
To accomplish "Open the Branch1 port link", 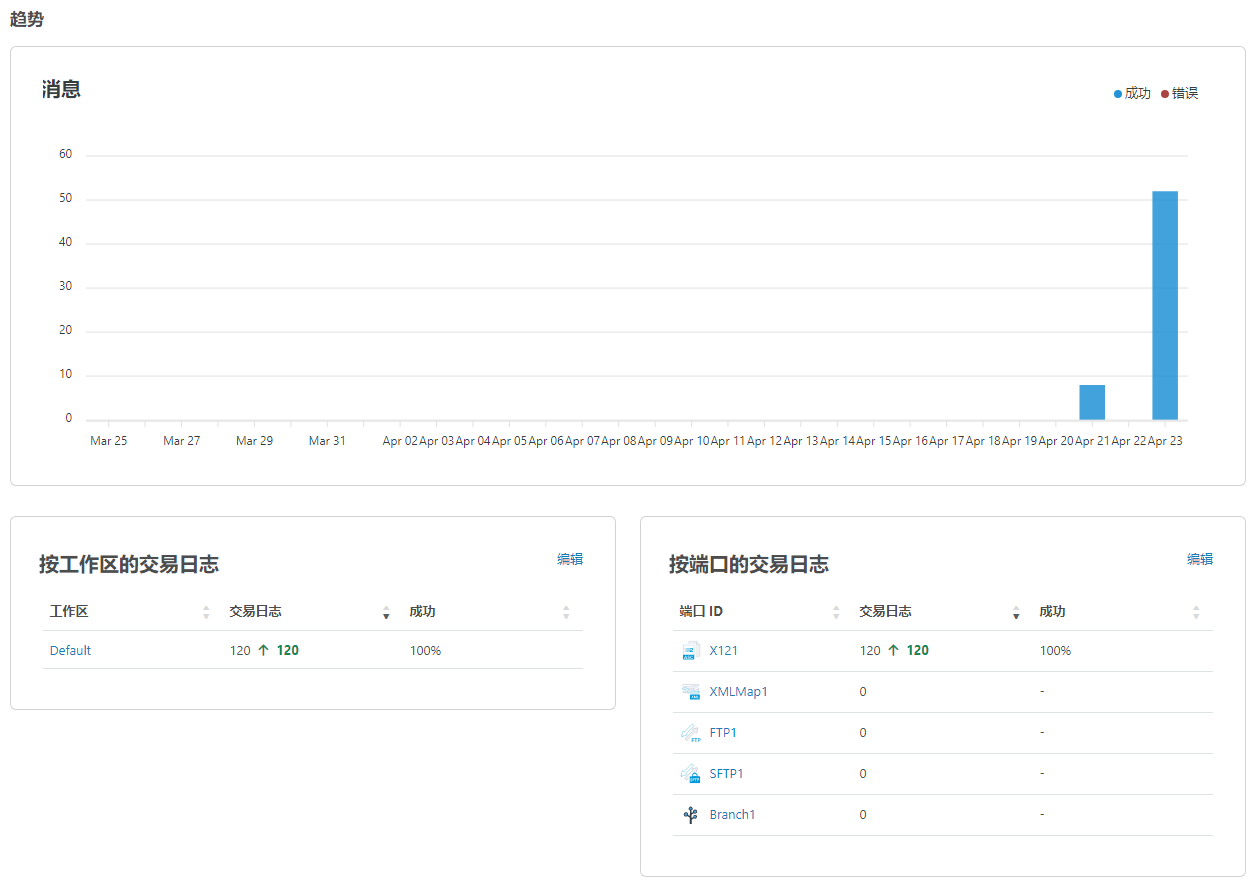I will click(x=733, y=815).
